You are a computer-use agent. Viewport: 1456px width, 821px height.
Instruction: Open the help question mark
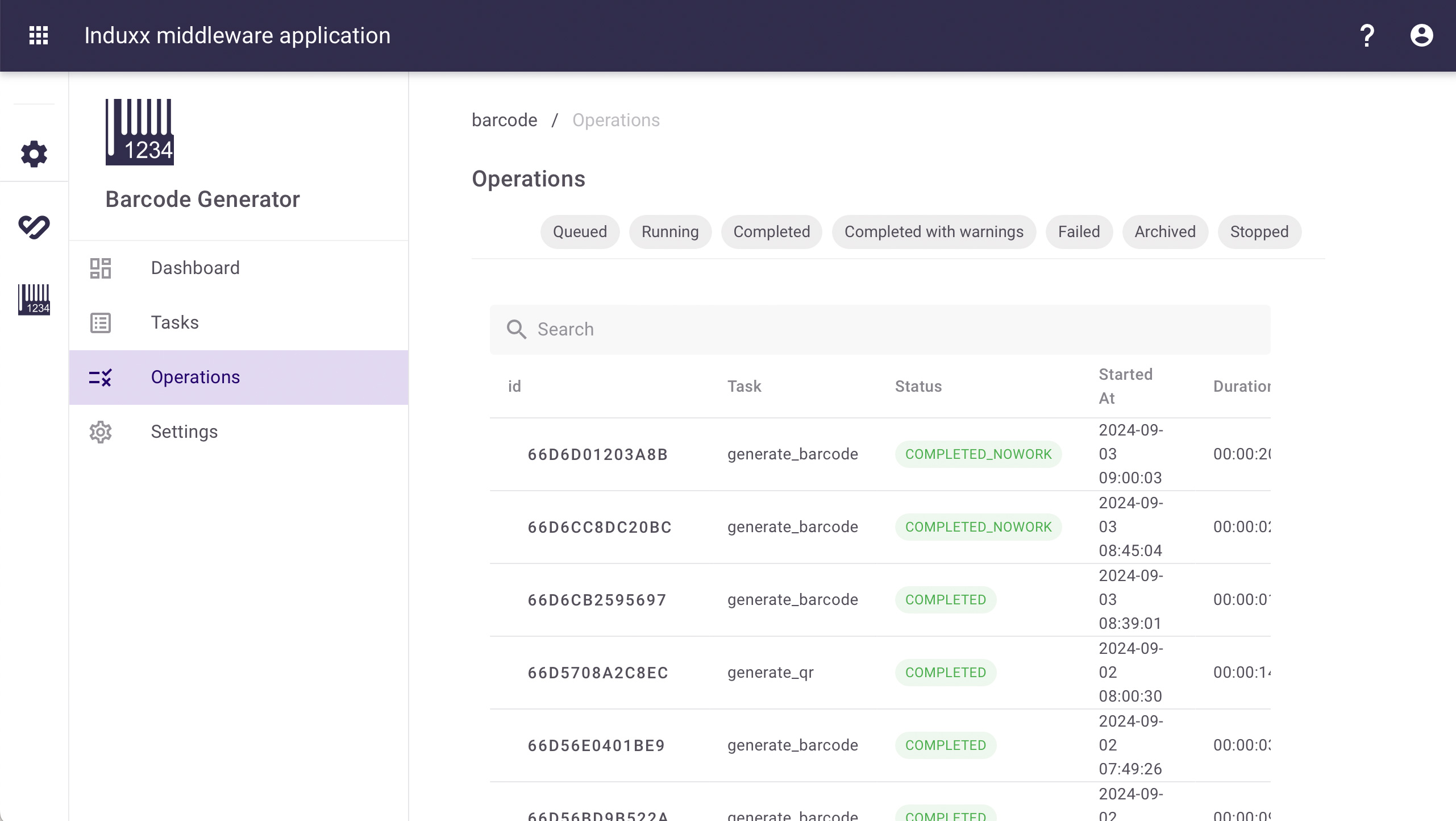click(1367, 35)
